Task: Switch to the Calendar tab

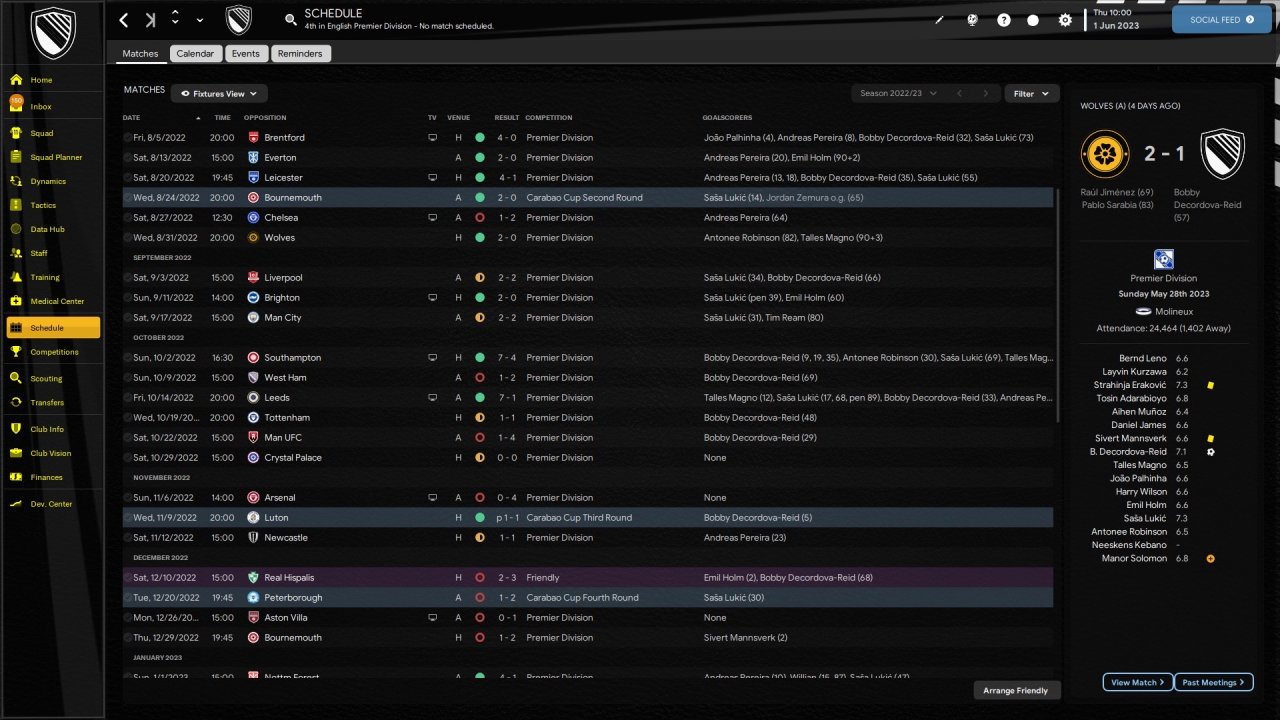Action: (195, 54)
